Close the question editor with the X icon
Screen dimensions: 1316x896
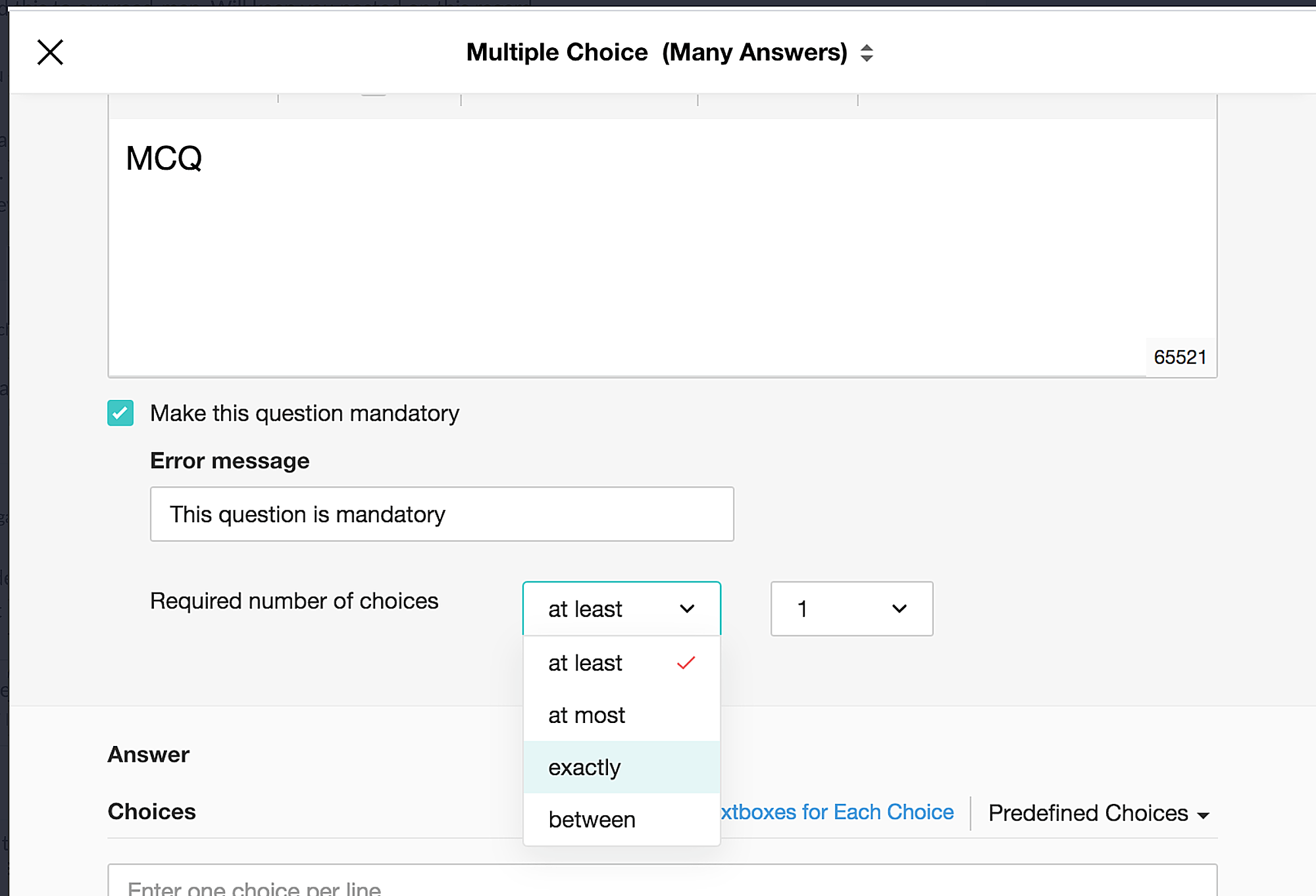tap(50, 52)
